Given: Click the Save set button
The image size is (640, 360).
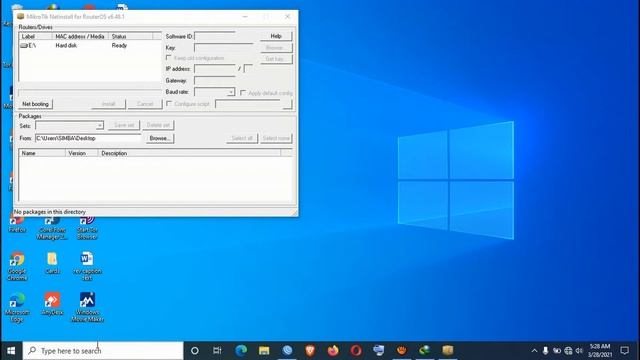Looking at the screenshot, I should [124, 125].
